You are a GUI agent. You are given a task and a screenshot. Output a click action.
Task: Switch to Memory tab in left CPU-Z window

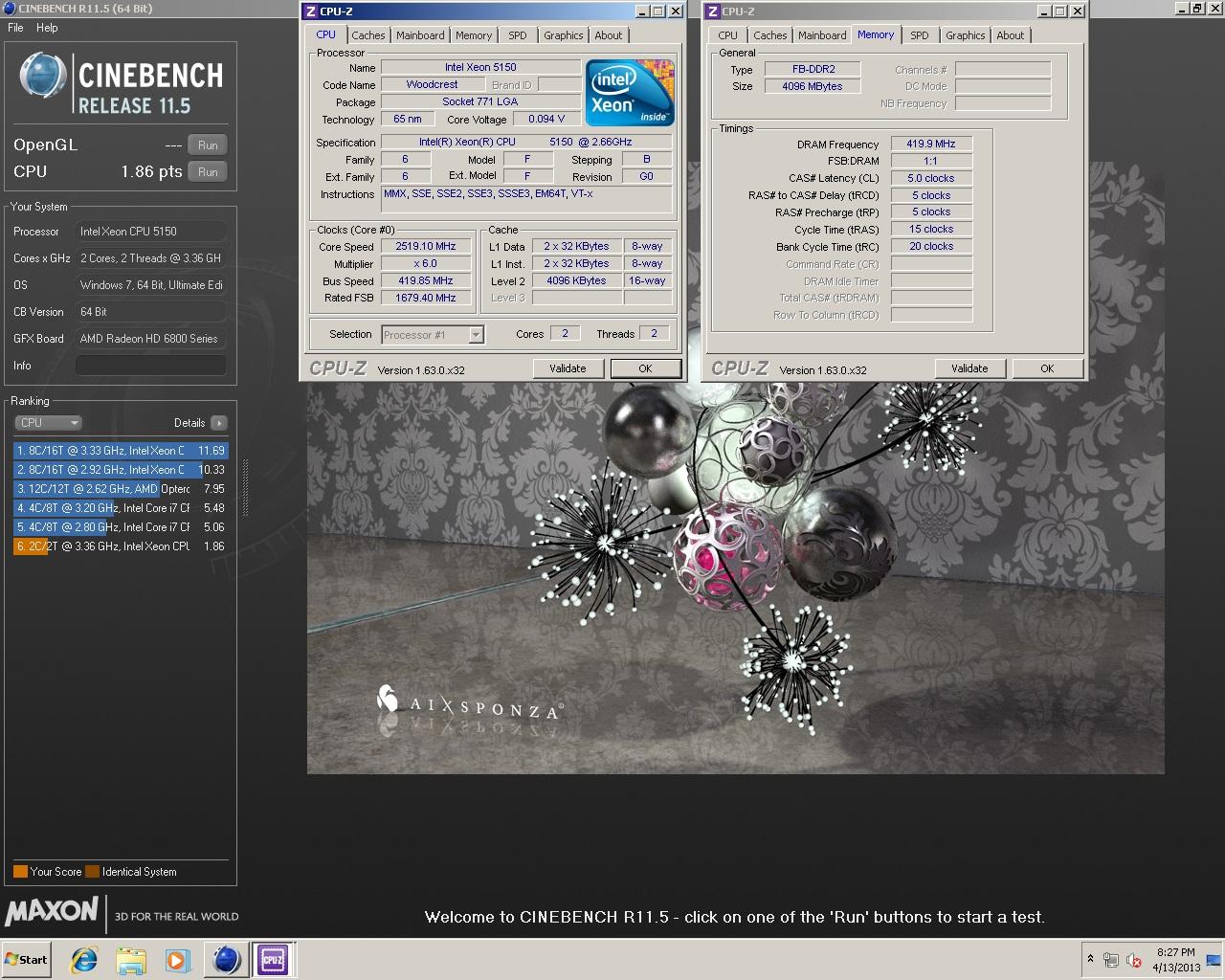click(x=474, y=35)
